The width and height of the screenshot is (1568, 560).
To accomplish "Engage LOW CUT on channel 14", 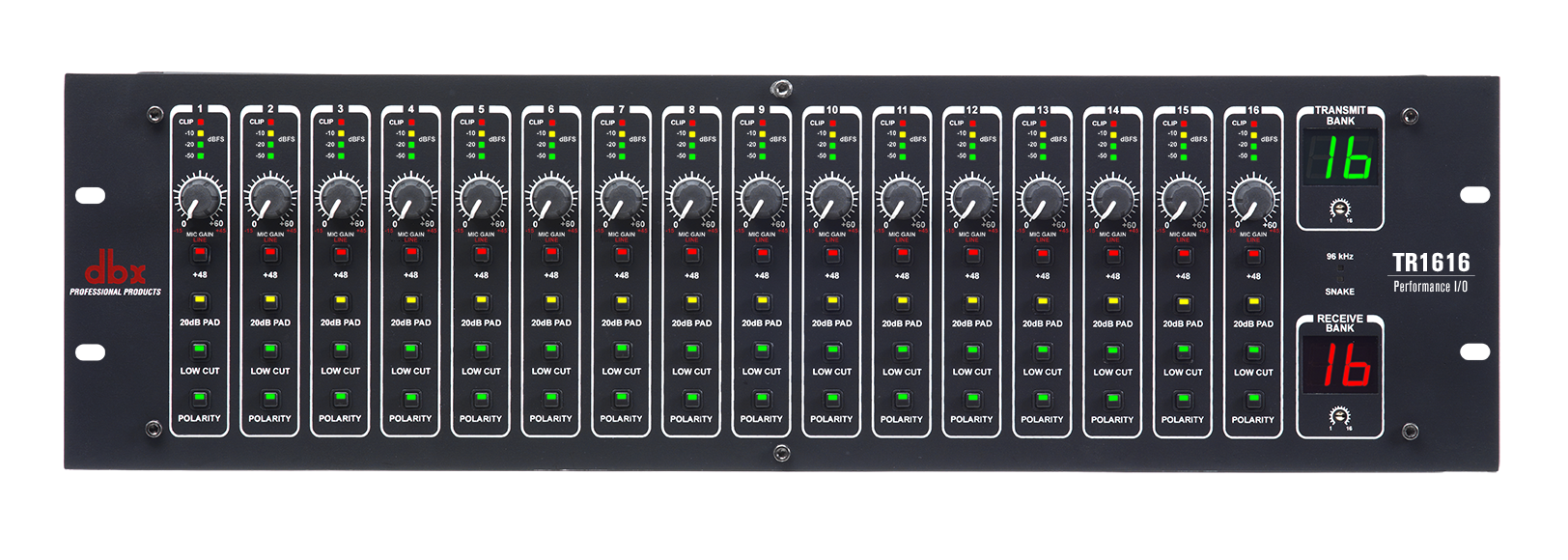I will coord(1113,350).
